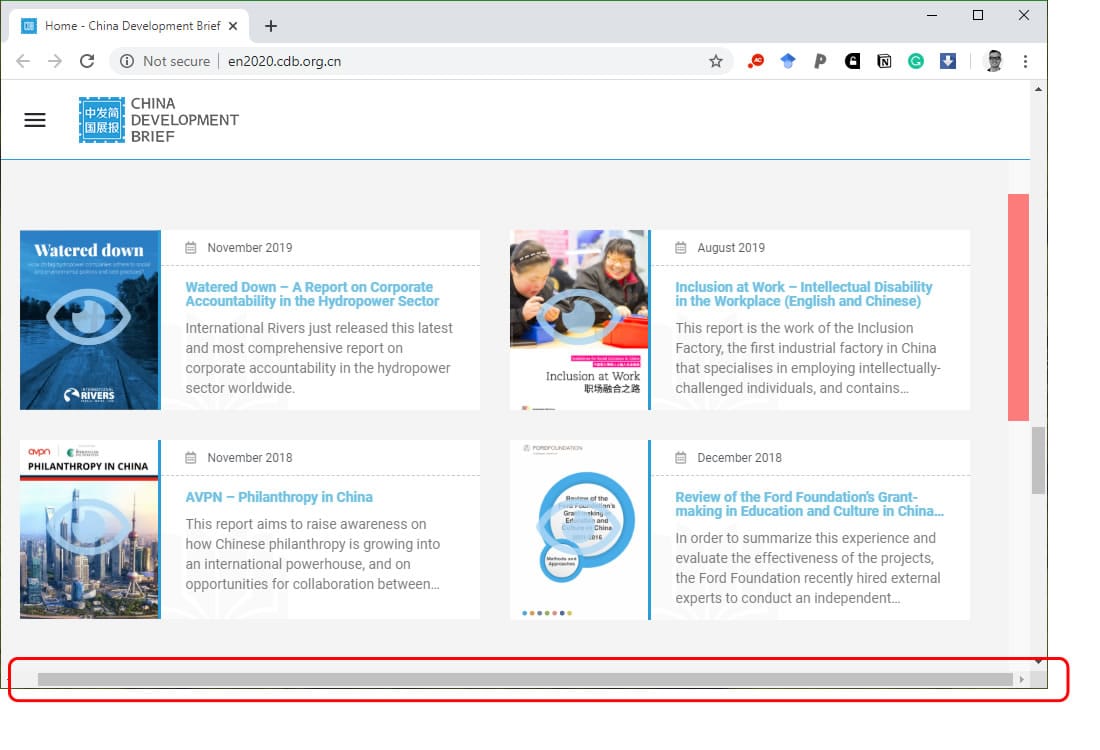
Task: Open Chrome's three-dot menu
Action: pyautogui.click(x=1025, y=61)
